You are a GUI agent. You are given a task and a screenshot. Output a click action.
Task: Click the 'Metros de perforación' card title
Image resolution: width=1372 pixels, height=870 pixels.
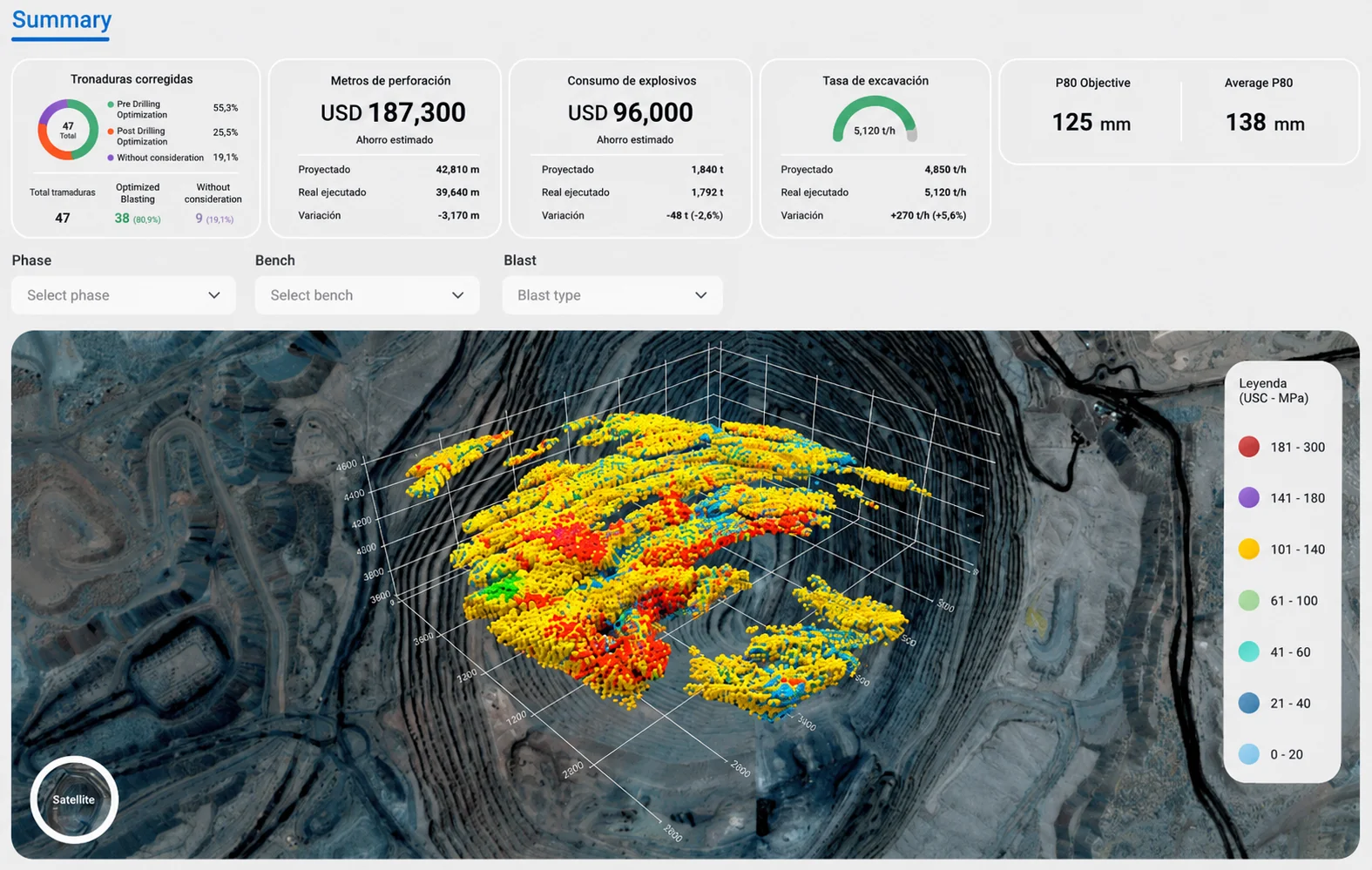(390, 81)
